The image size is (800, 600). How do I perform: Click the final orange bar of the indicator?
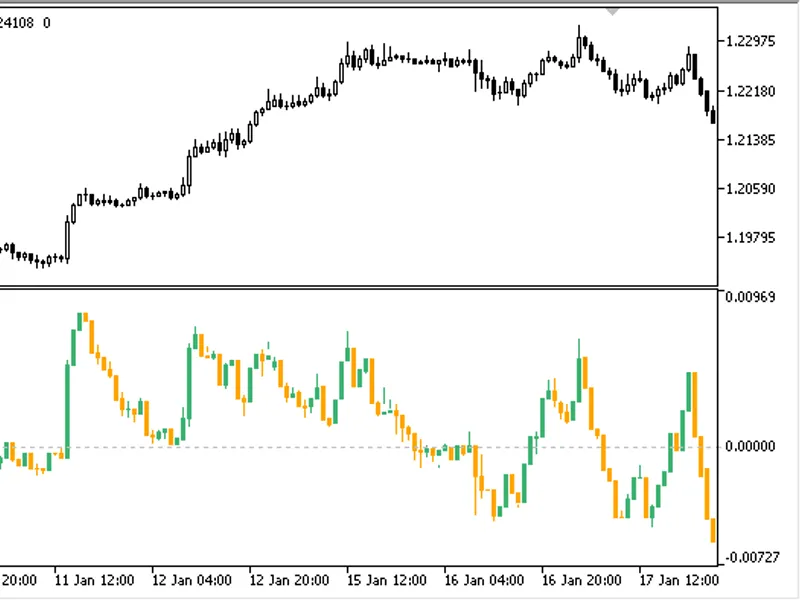[713, 531]
